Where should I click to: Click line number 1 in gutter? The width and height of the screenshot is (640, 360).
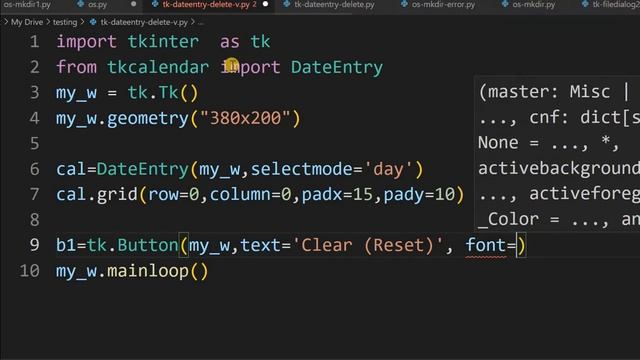34,42
